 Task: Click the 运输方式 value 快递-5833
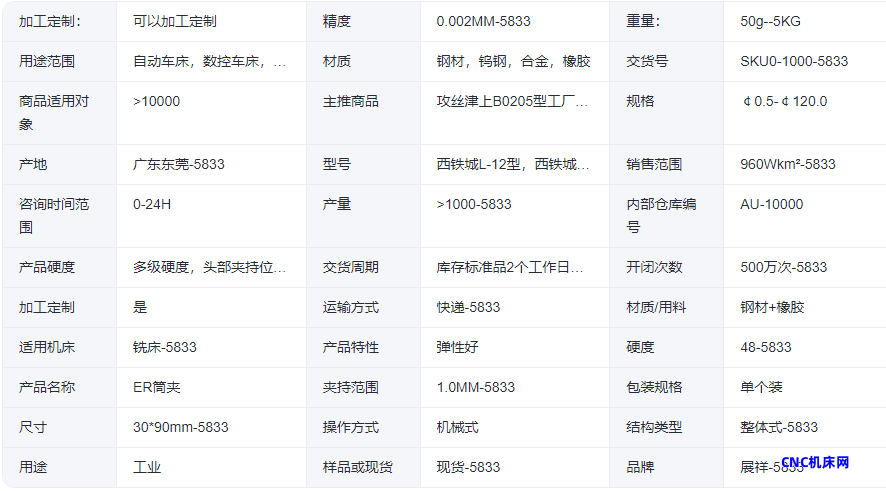tap(469, 307)
